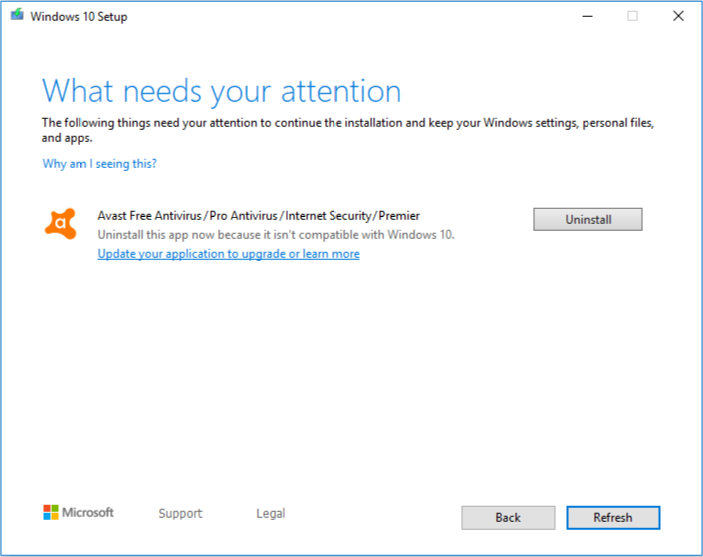Click the Windows 10 Setup title bar icon

(18, 16)
